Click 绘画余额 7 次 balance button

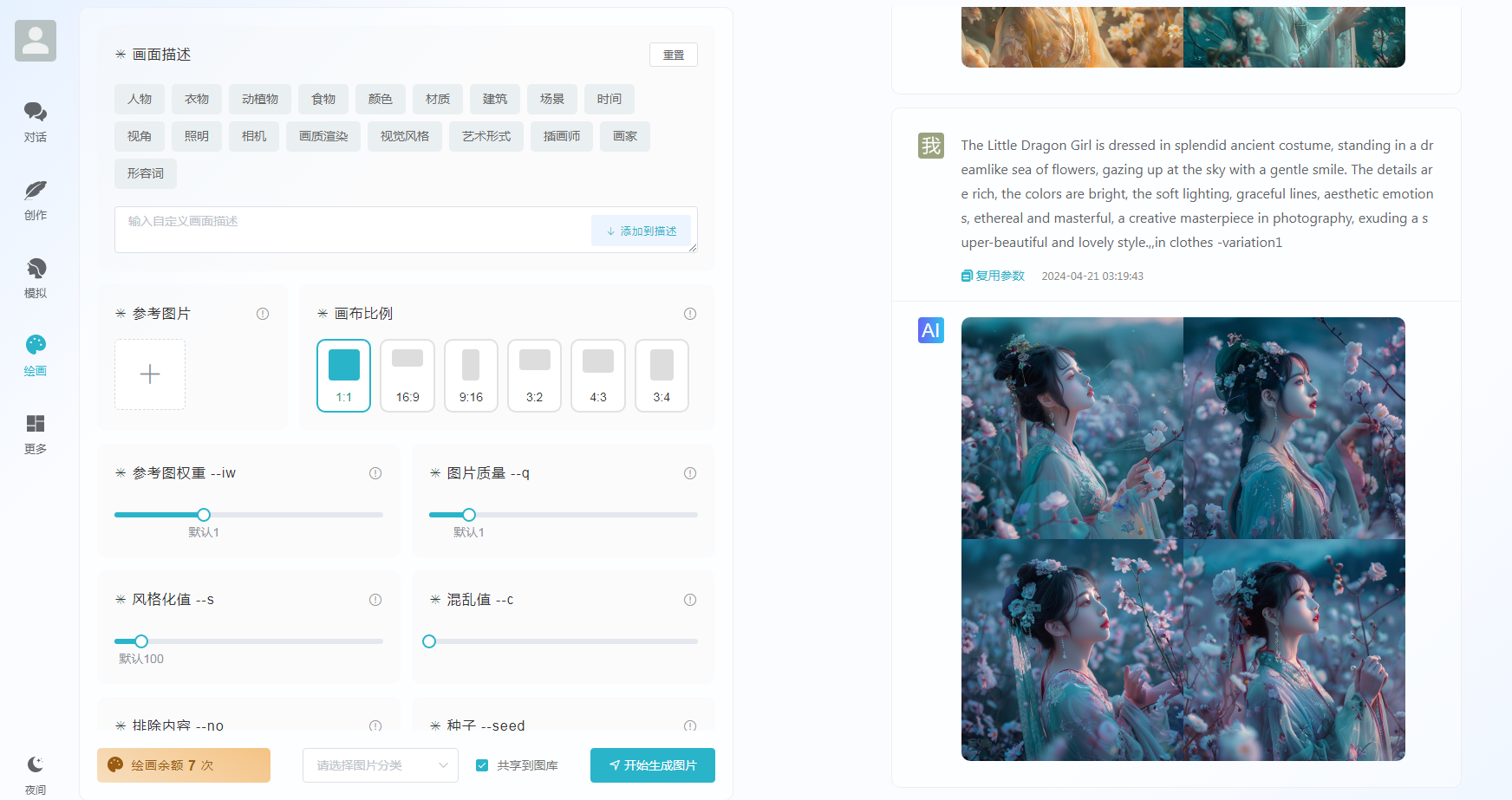tap(184, 765)
